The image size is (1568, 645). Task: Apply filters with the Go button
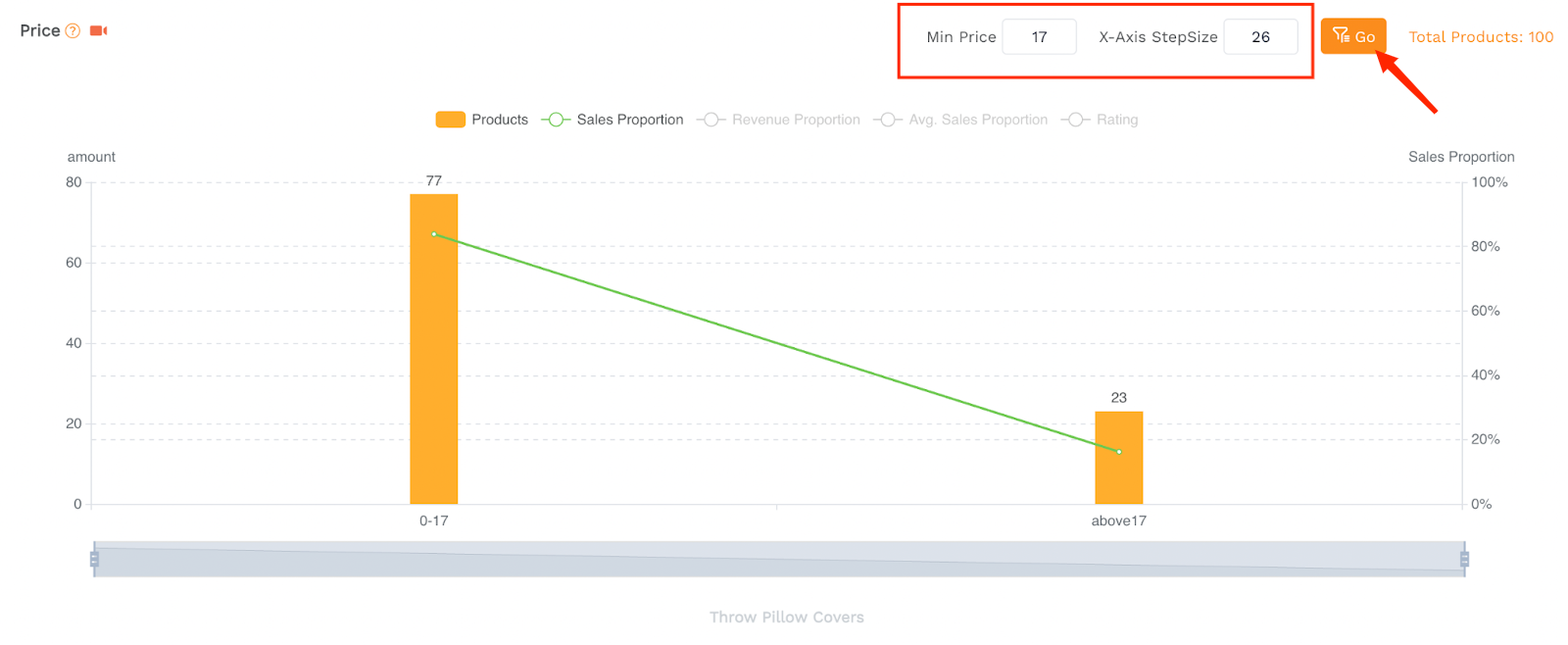(x=1353, y=36)
